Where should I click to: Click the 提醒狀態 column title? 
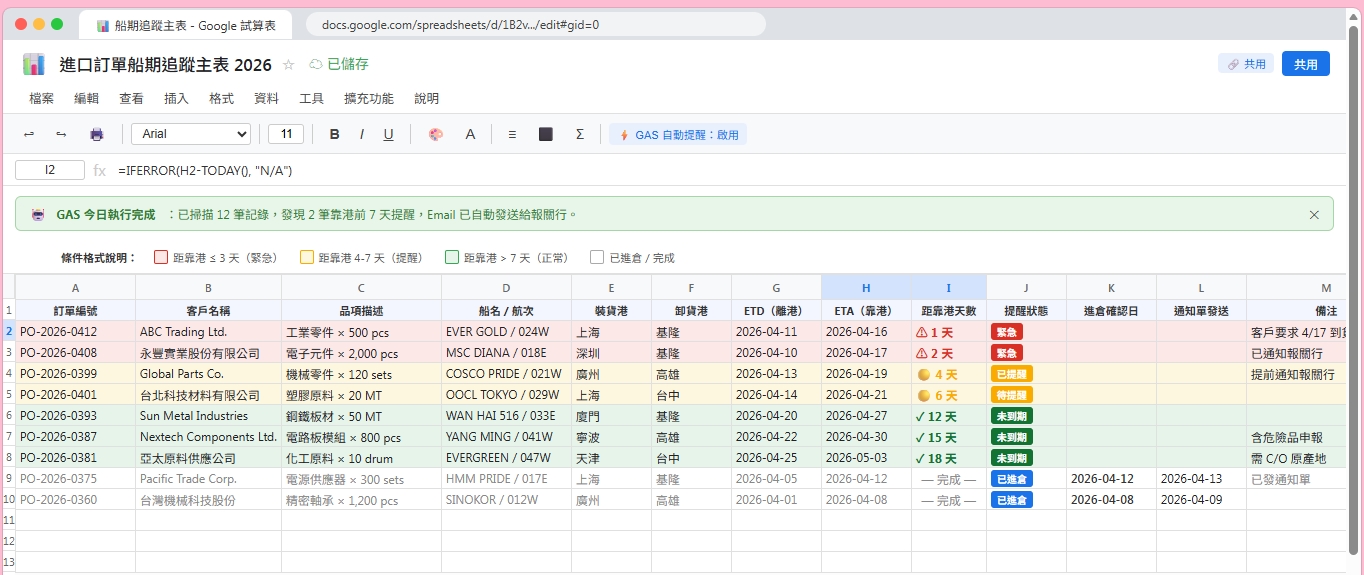pyautogui.click(x=1026, y=311)
